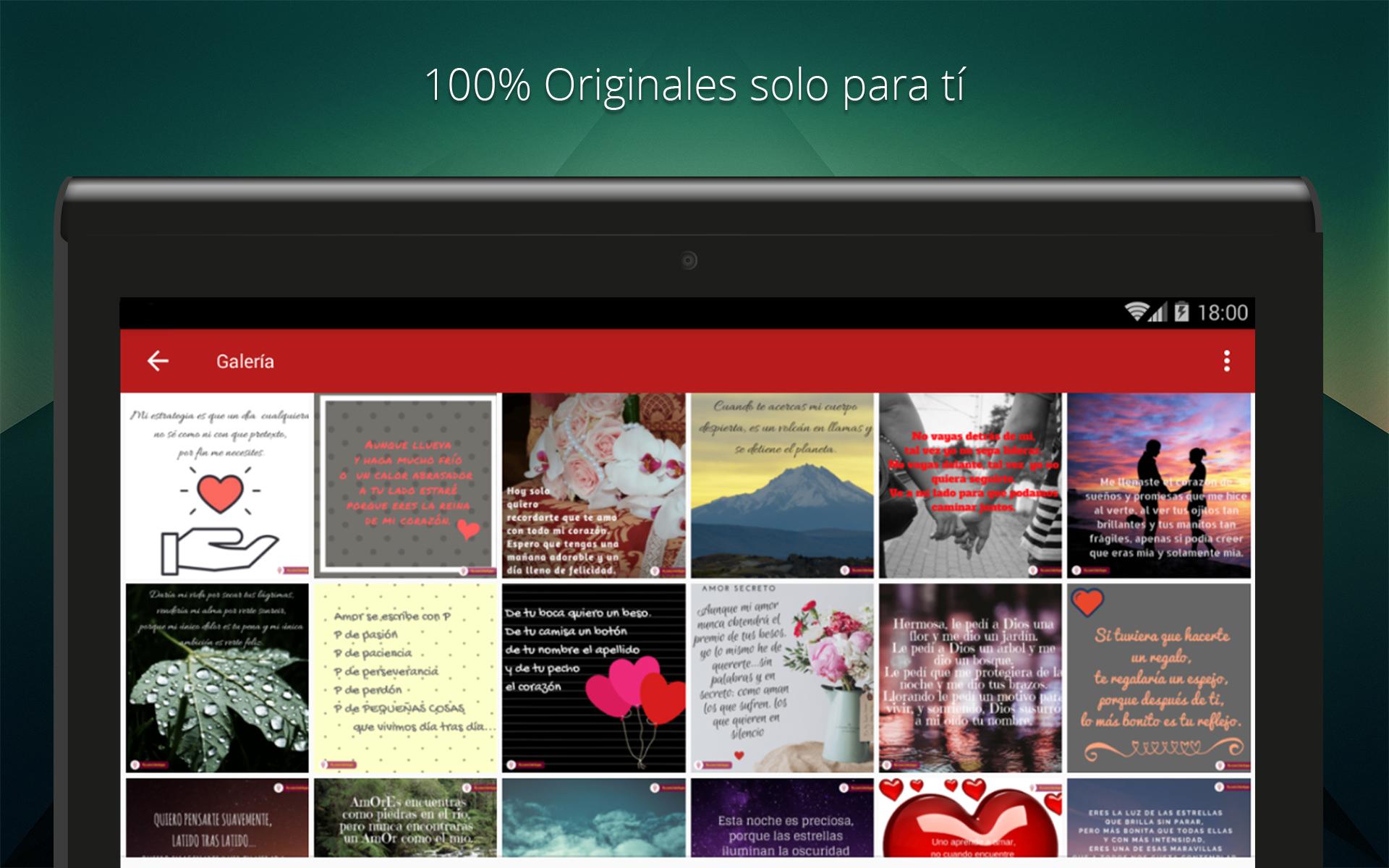Tap the back arrow icon

(158, 361)
